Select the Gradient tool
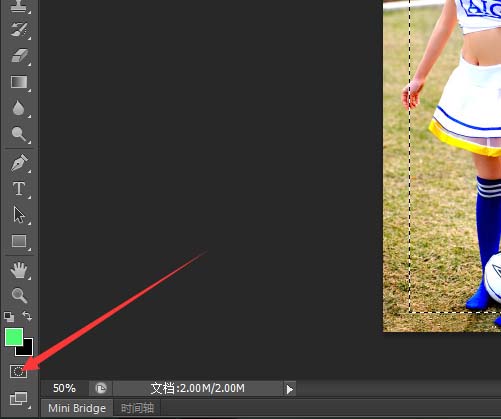 19,82
